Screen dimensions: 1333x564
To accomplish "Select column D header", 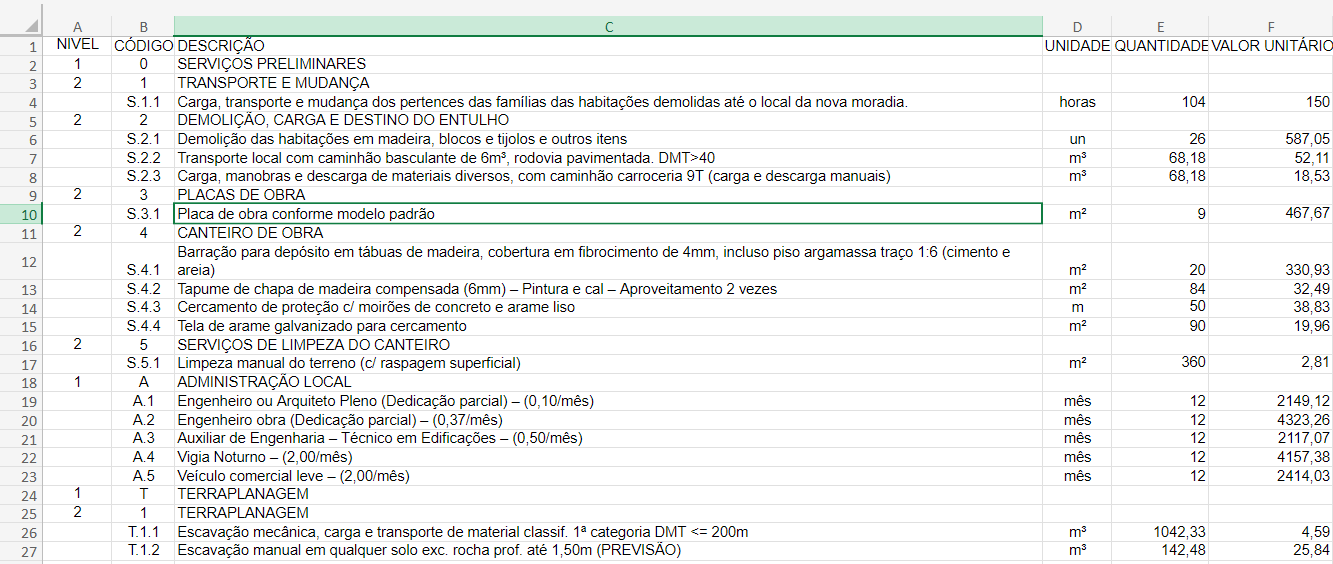I will click(1077, 27).
